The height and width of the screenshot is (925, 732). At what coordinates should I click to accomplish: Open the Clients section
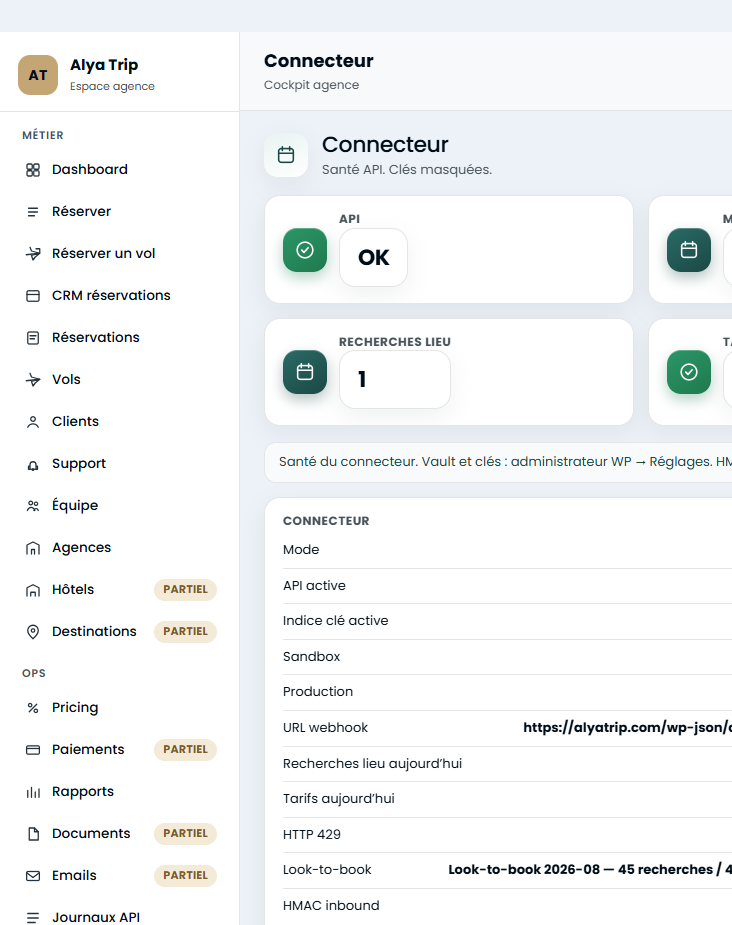[120, 422]
